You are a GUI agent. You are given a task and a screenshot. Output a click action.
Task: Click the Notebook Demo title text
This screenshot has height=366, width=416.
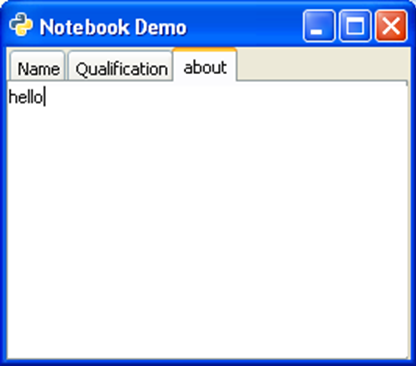pyautogui.click(x=113, y=27)
